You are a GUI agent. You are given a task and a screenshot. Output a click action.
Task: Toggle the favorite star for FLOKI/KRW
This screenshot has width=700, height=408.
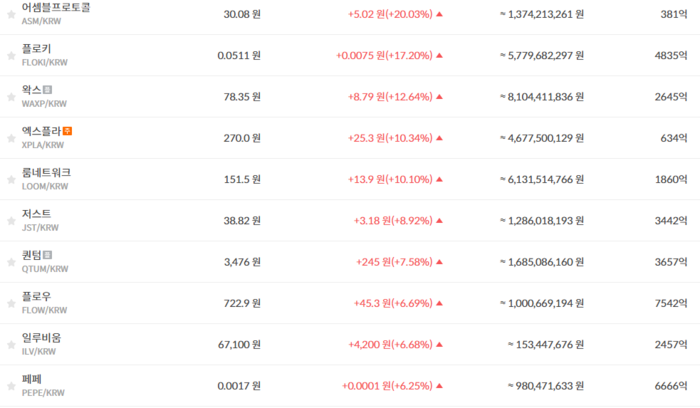coord(11,56)
